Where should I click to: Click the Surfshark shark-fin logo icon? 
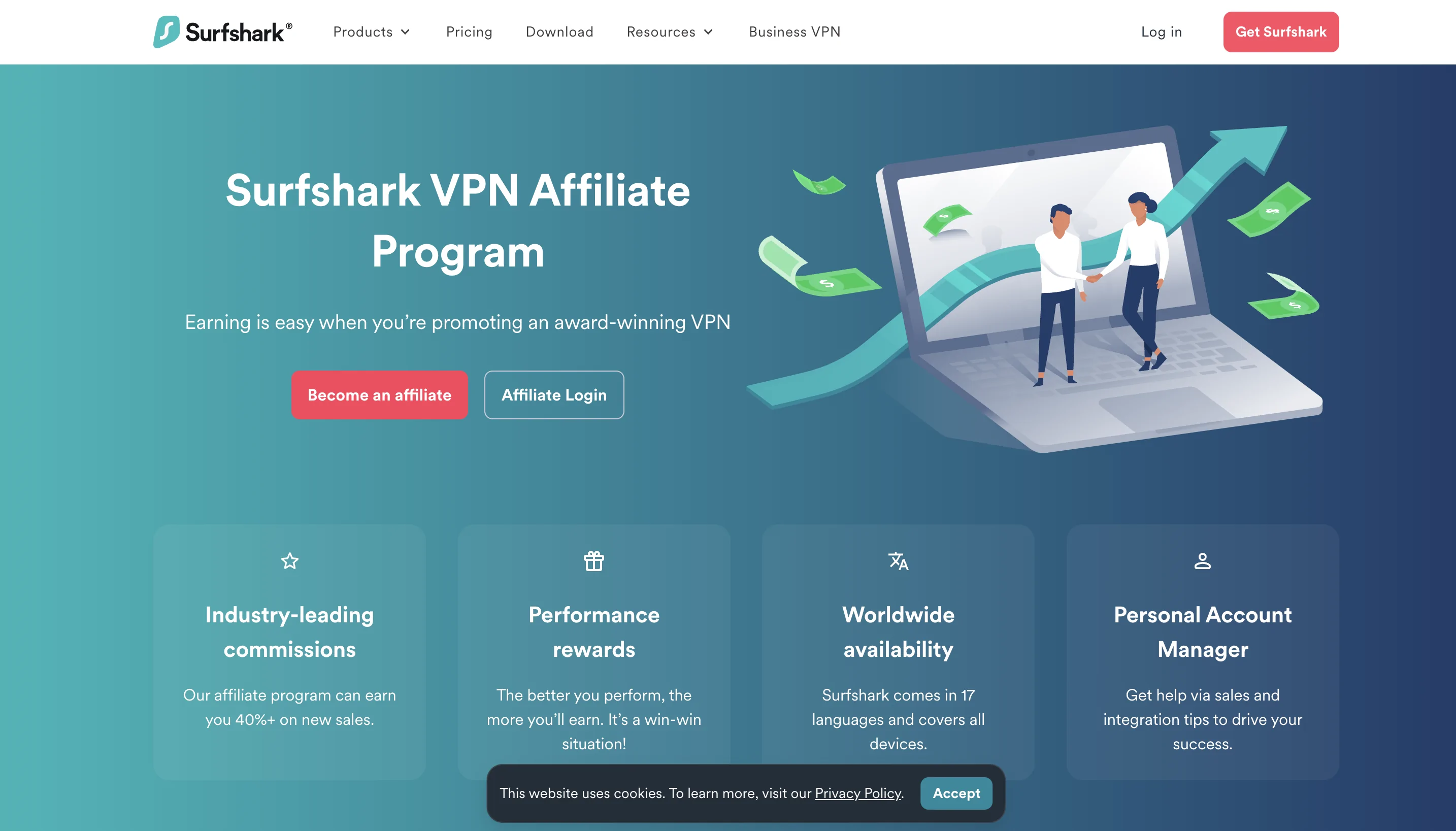166,32
